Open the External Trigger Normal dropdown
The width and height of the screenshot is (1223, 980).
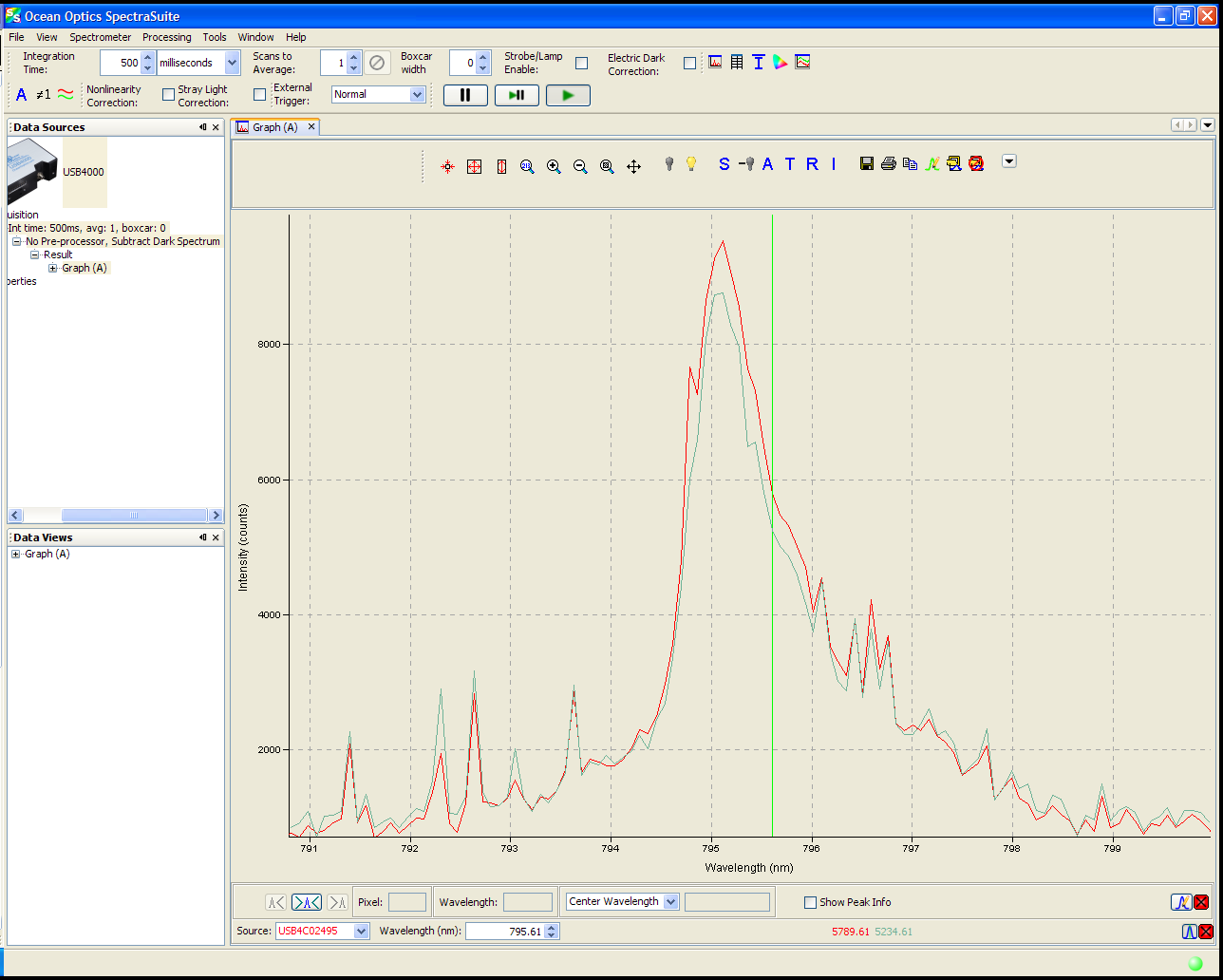pos(417,94)
